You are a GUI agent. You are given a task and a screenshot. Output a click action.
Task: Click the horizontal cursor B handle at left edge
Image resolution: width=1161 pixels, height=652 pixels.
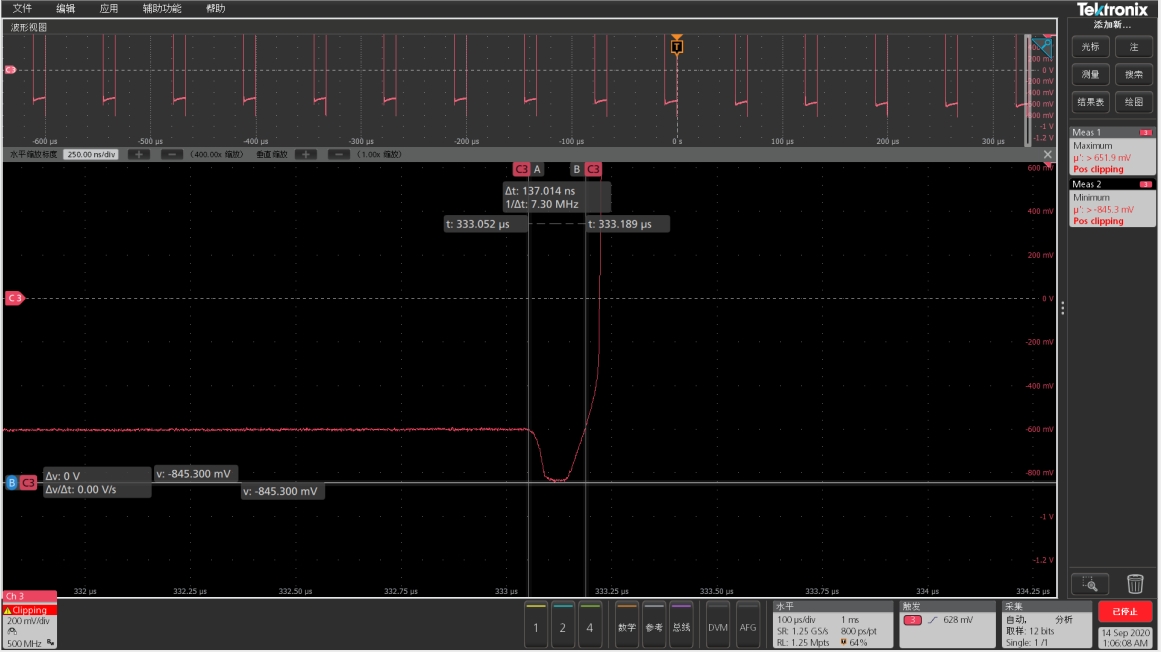click(11, 483)
